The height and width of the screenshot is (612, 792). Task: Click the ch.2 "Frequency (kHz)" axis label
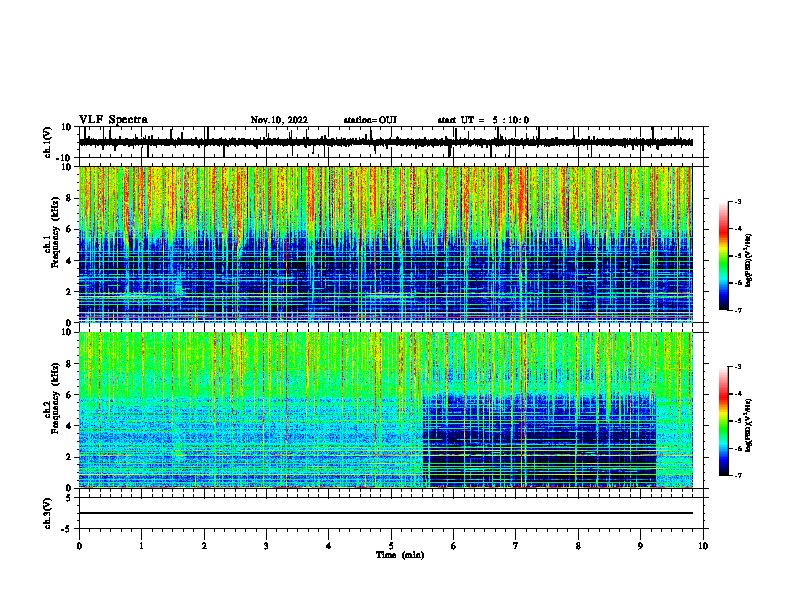[55, 398]
